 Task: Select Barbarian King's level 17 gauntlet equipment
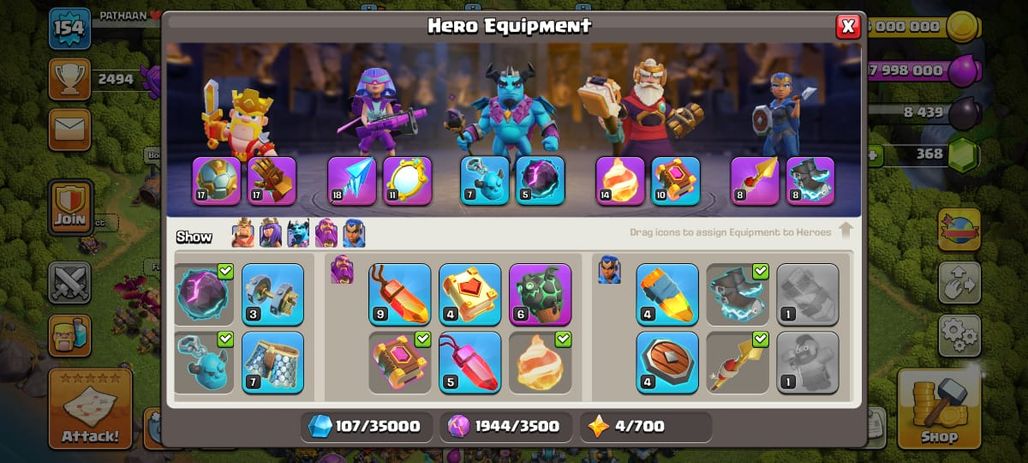pos(272,181)
